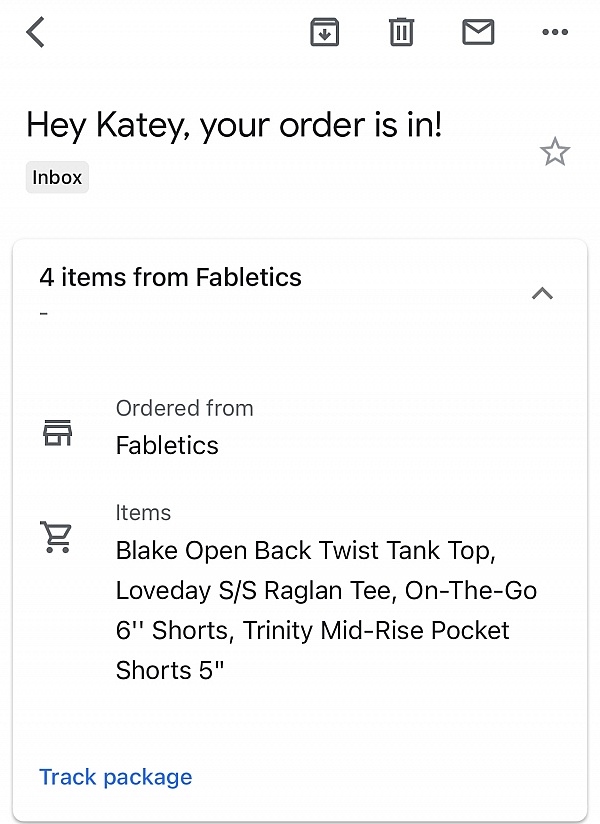
Task: Mark email as unread via envelope icon
Action: (478, 31)
